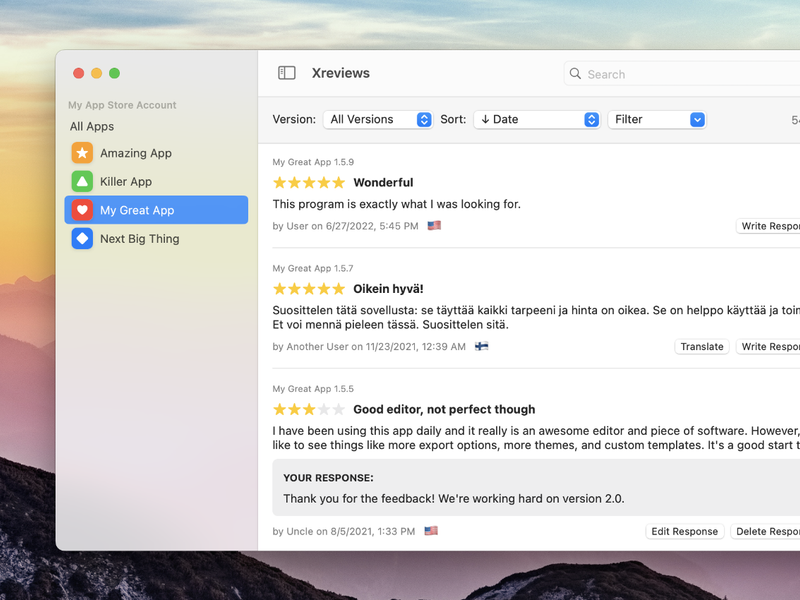Click the heart icon beside My Great App
The image size is (800, 600).
[83, 209]
